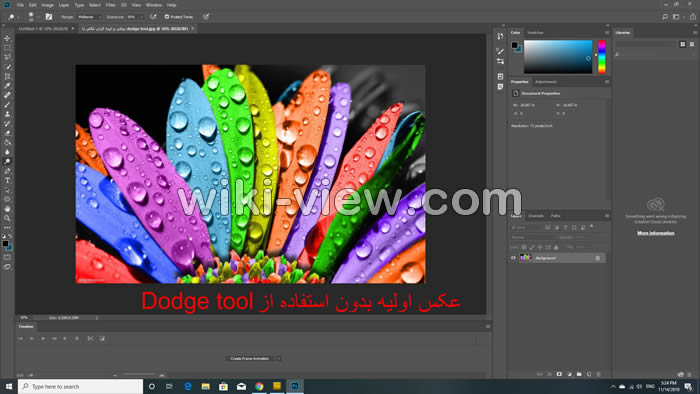This screenshot has height=394, width=700.
Task: Toggle Quick Mask mode icon
Action: (7, 257)
